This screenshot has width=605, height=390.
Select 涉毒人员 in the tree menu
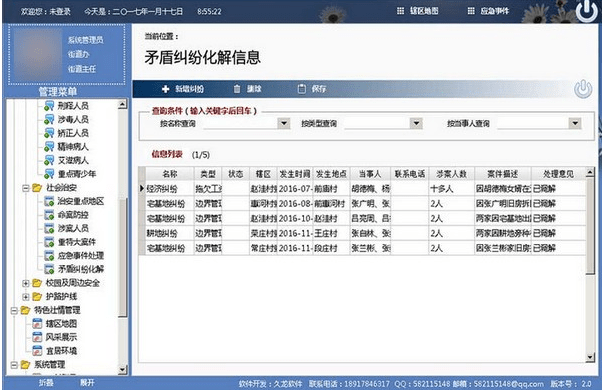[x=73, y=119]
